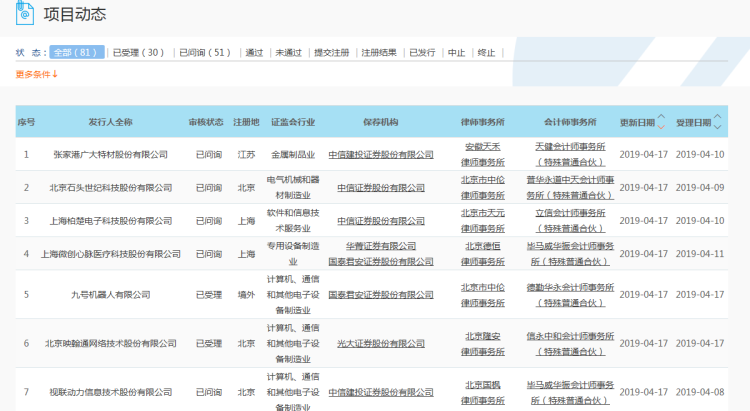The width and height of the screenshot is (750, 411).
Task: Sort 更新日期 ascending with up arrow
Action: pos(660,117)
